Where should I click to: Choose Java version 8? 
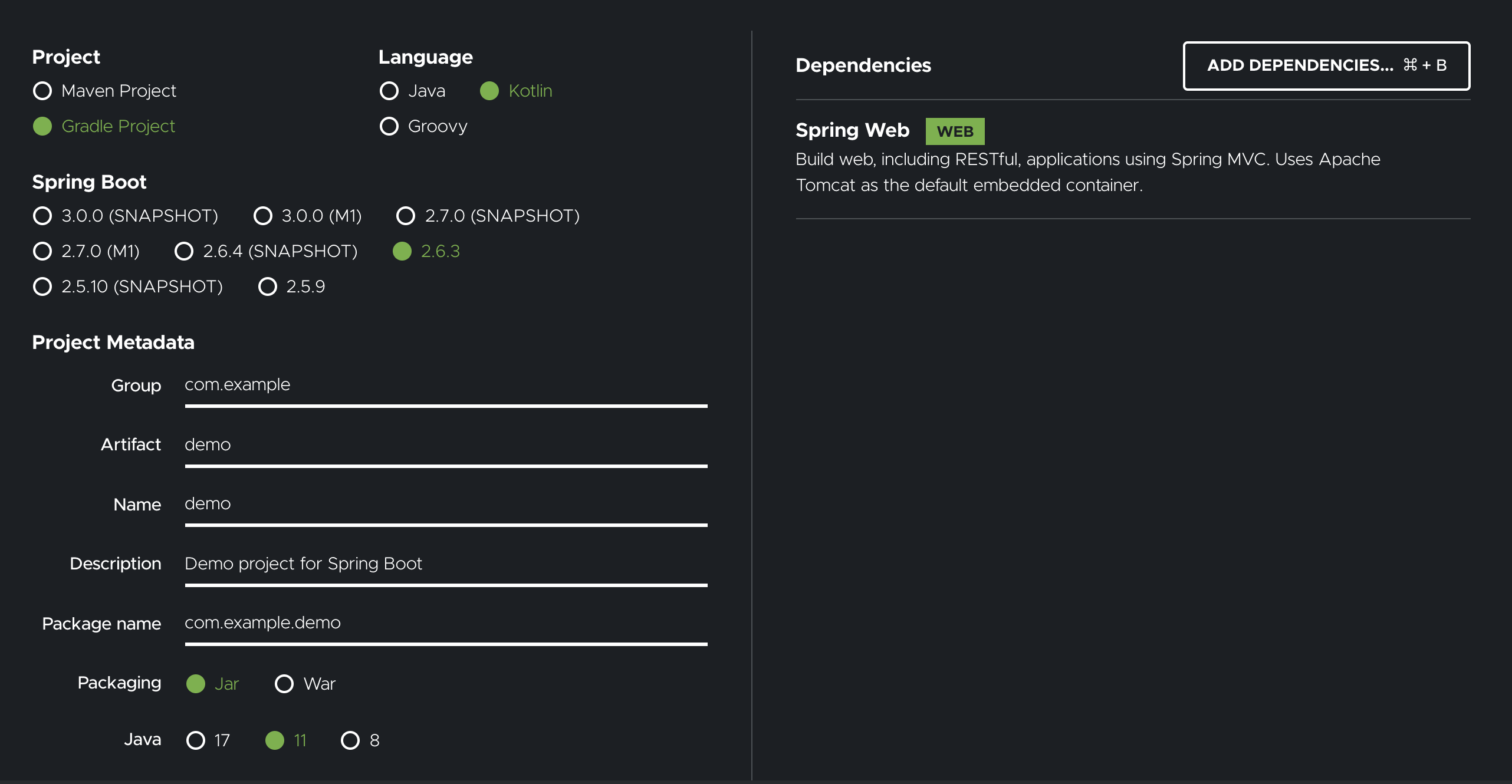pyautogui.click(x=350, y=740)
